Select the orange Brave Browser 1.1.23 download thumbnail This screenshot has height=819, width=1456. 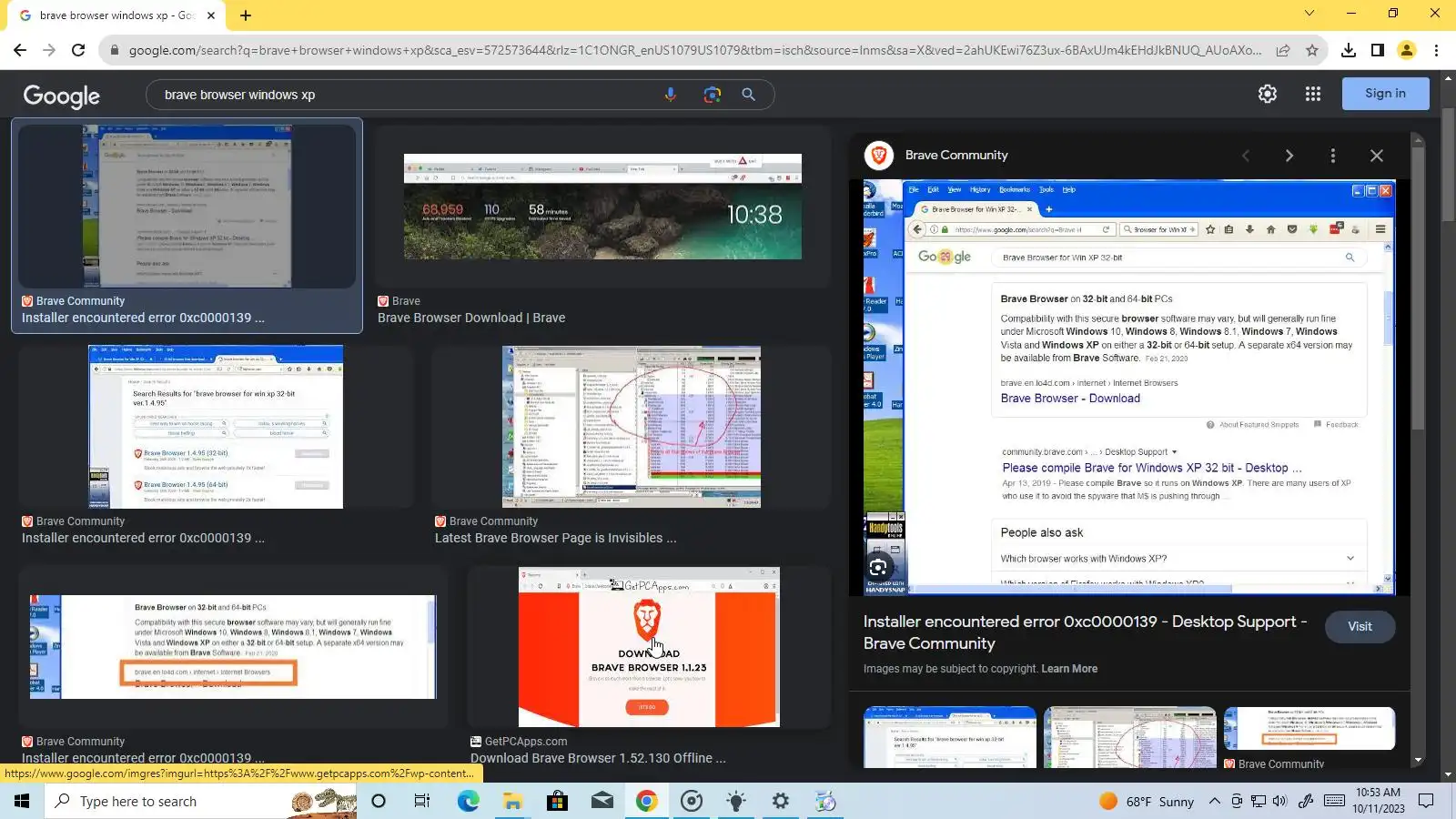pyautogui.click(x=649, y=647)
